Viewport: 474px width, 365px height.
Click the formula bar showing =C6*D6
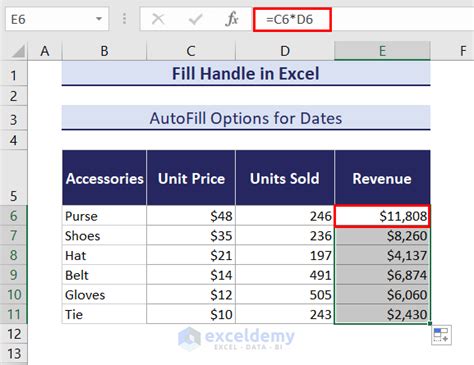click(x=363, y=19)
